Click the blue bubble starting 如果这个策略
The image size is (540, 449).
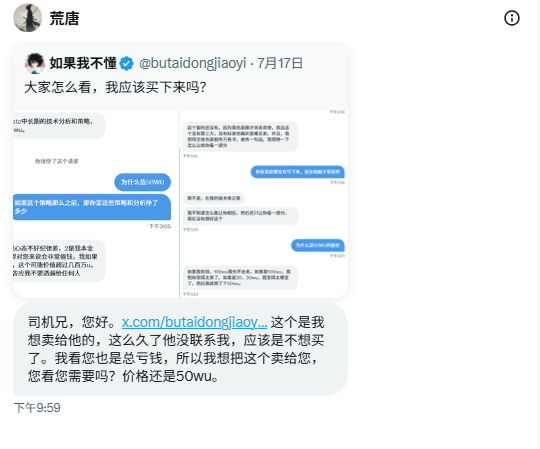92,207
